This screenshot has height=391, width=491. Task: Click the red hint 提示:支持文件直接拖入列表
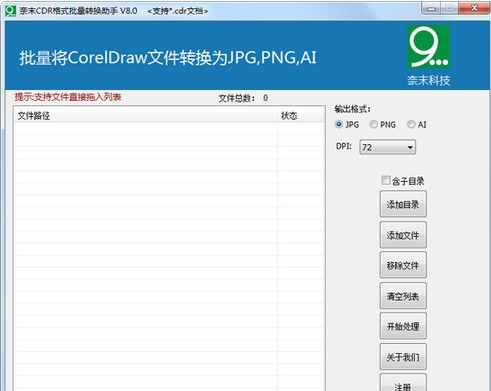click(x=68, y=97)
